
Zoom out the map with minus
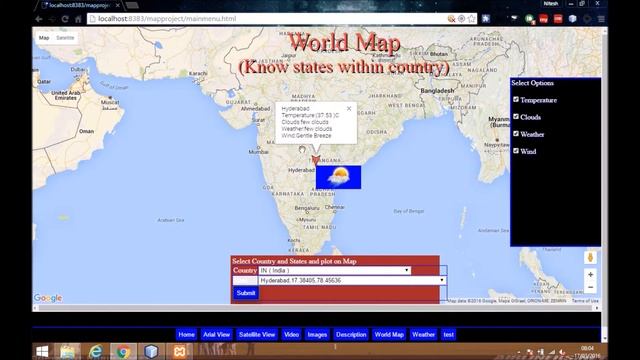tap(590, 287)
